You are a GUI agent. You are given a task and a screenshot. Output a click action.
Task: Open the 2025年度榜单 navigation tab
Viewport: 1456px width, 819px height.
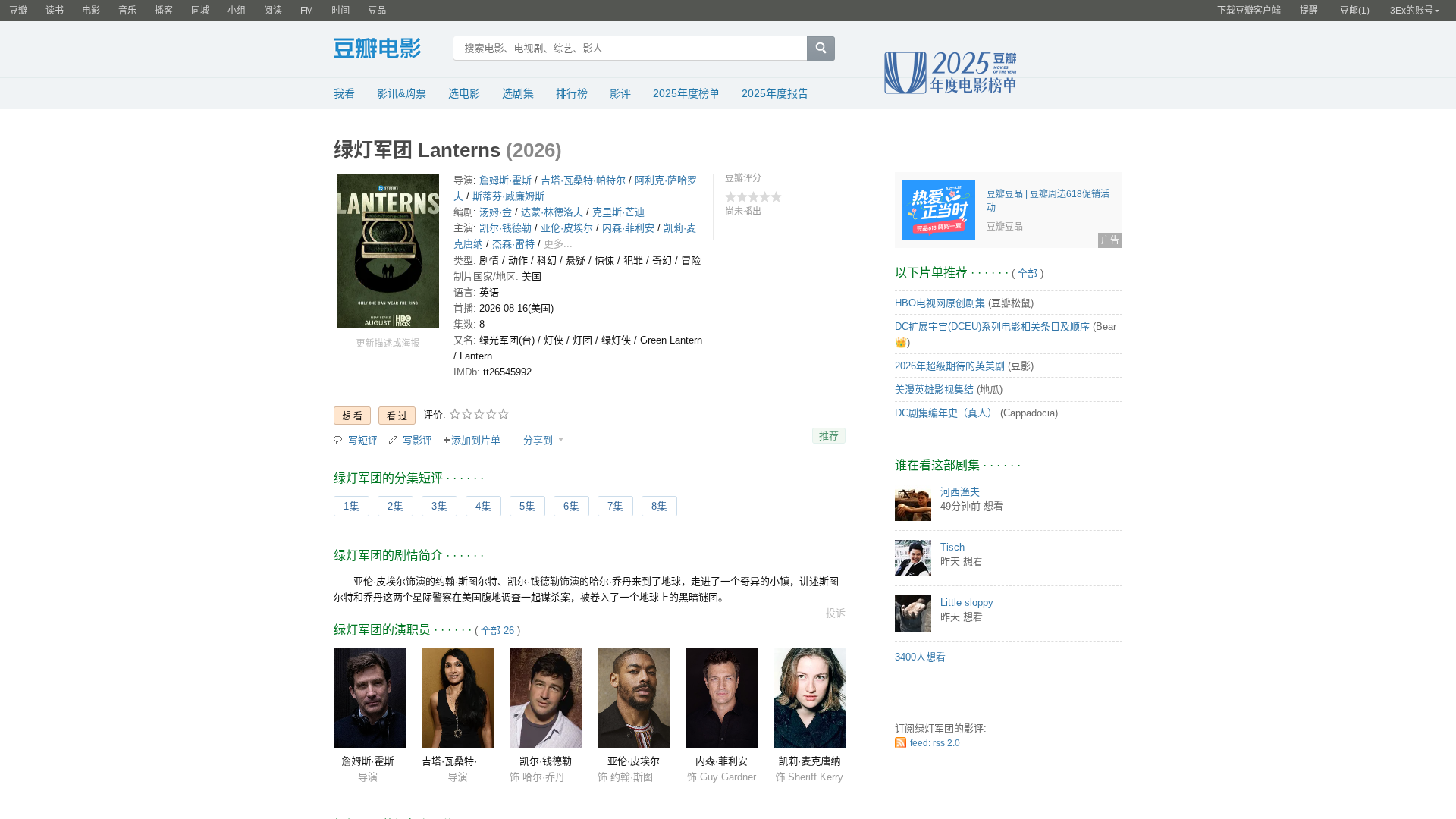point(686,93)
